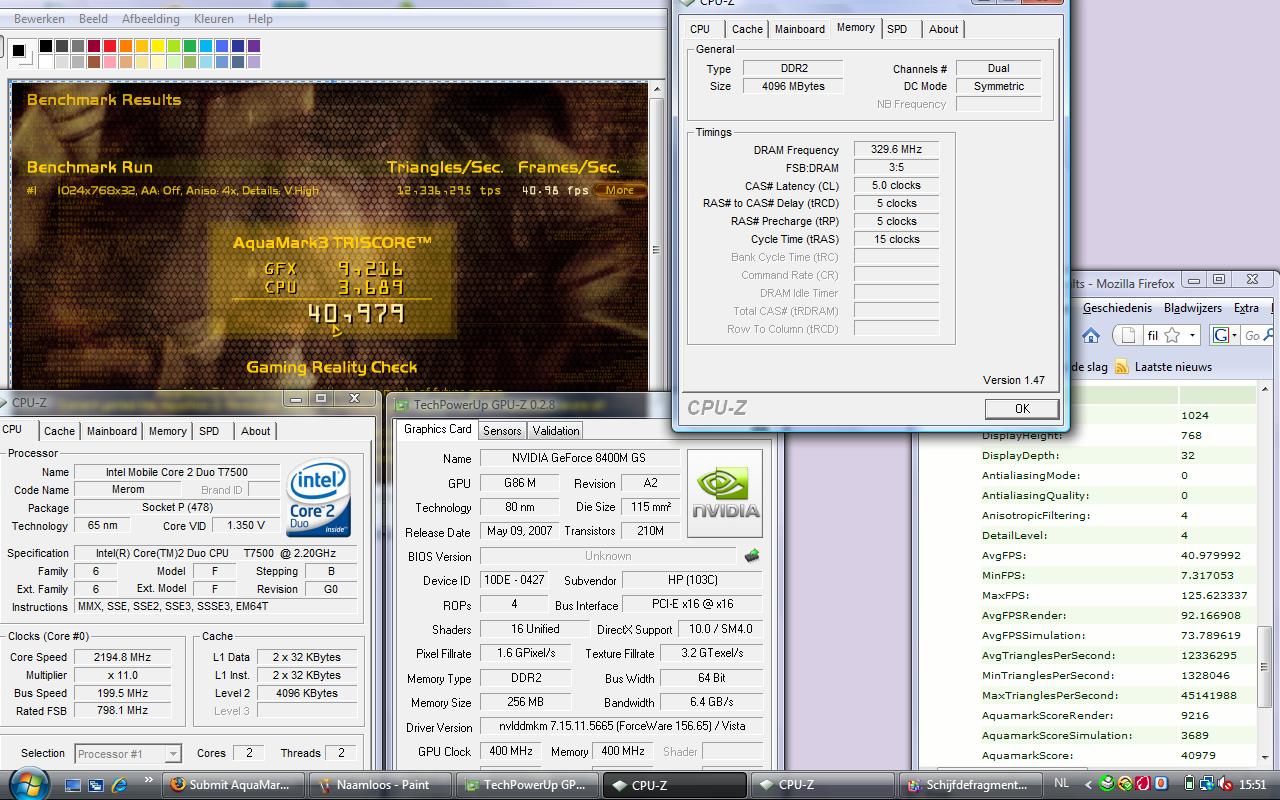Switch to second CPU-Z taskbar button
The image size is (1280, 800).
point(822,785)
